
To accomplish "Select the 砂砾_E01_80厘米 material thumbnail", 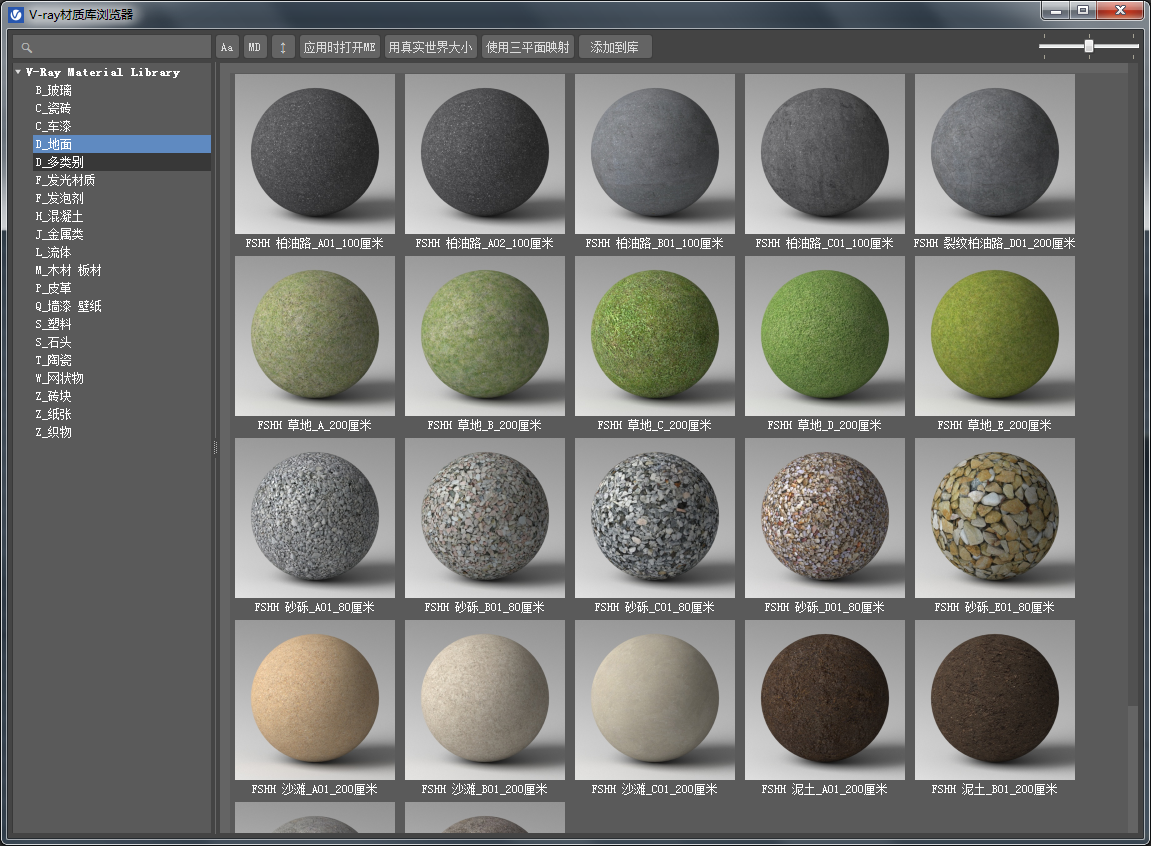I will click(995, 518).
